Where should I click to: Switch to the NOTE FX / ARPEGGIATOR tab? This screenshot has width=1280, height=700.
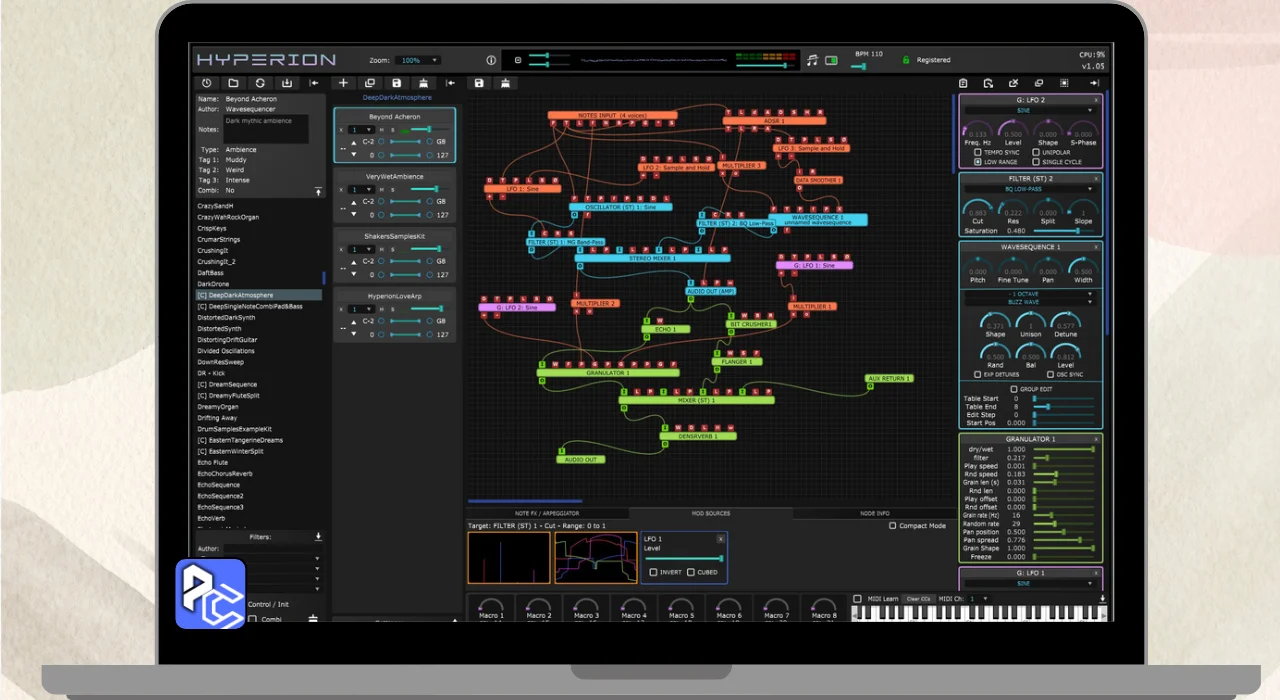547,513
